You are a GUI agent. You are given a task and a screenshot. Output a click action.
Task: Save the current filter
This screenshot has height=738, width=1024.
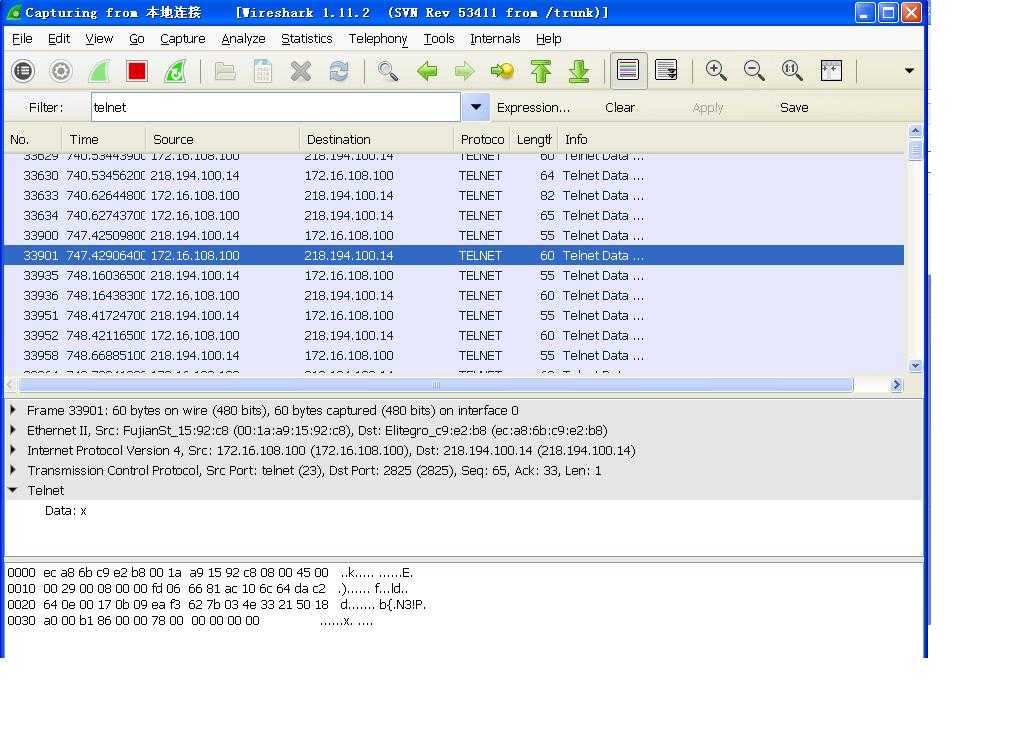point(794,108)
